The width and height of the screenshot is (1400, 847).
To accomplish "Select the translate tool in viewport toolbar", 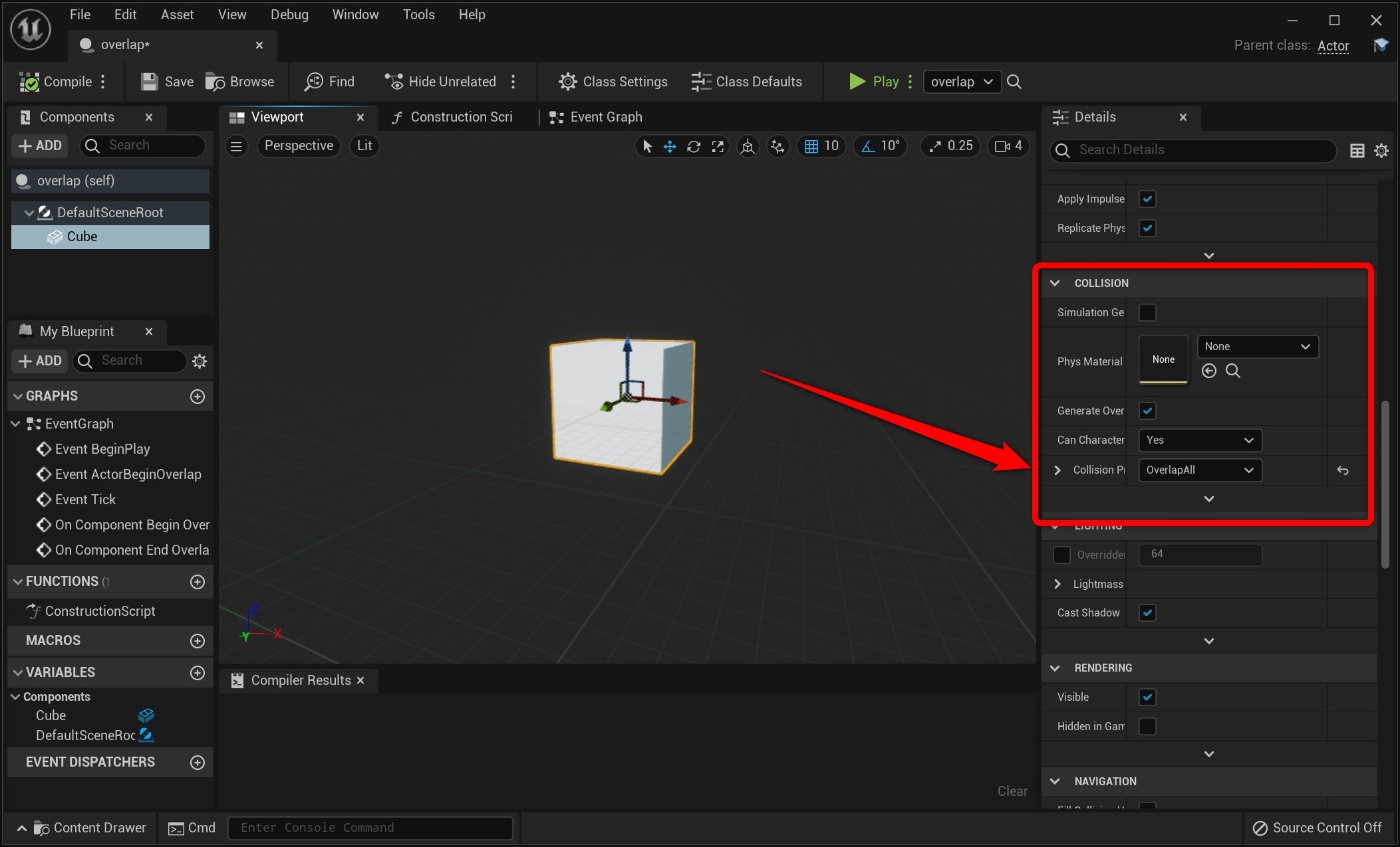I will [x=670, y=146].
